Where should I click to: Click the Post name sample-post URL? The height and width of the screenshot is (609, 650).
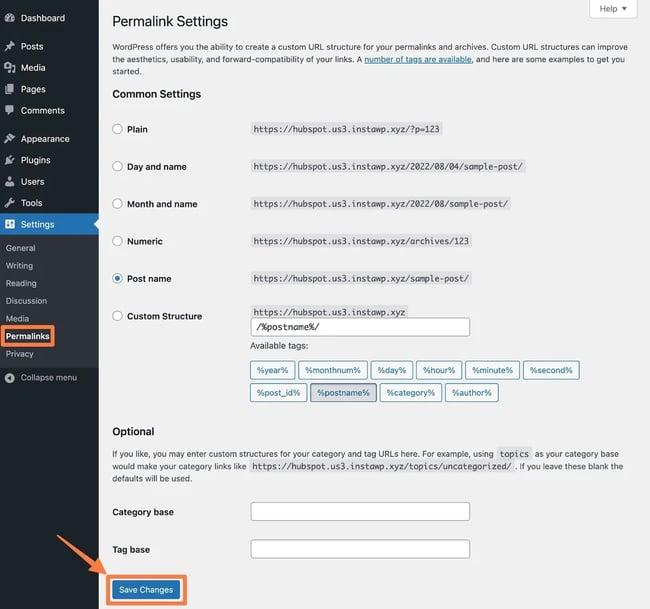click(361, 278)
